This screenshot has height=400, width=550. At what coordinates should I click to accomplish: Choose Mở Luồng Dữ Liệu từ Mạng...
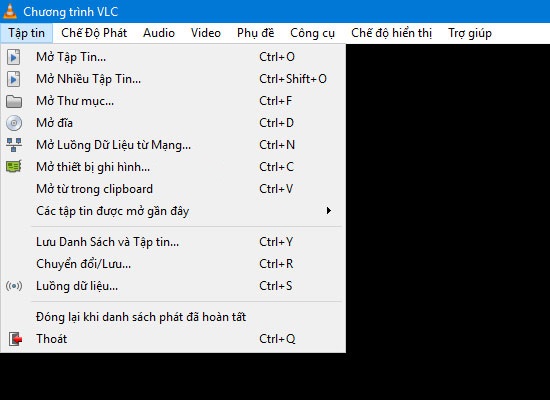(x=173, y=145)
